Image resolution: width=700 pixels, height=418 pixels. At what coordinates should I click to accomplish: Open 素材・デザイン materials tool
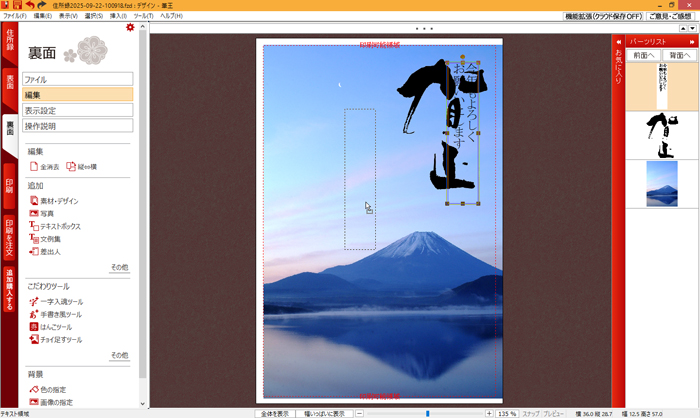(34, 201)
